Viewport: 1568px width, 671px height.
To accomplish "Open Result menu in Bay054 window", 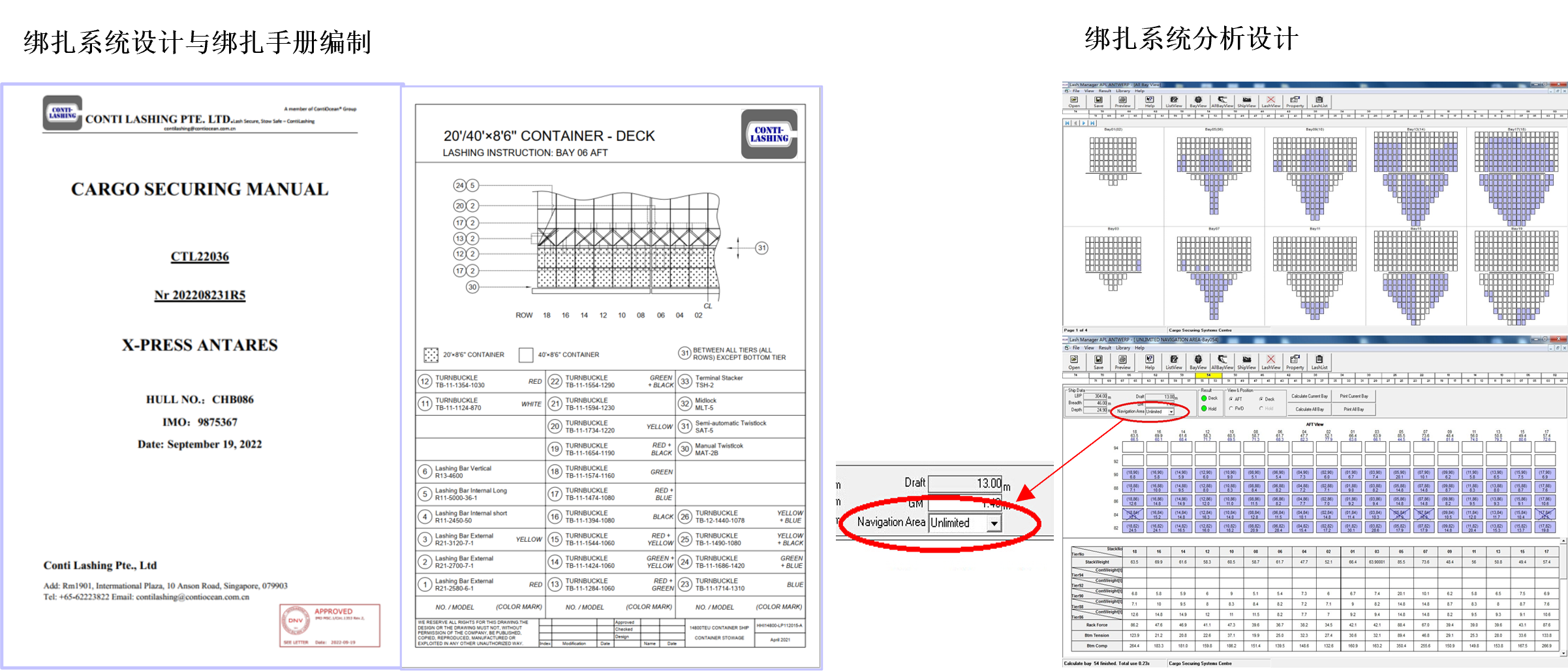I will (1105, 348).
